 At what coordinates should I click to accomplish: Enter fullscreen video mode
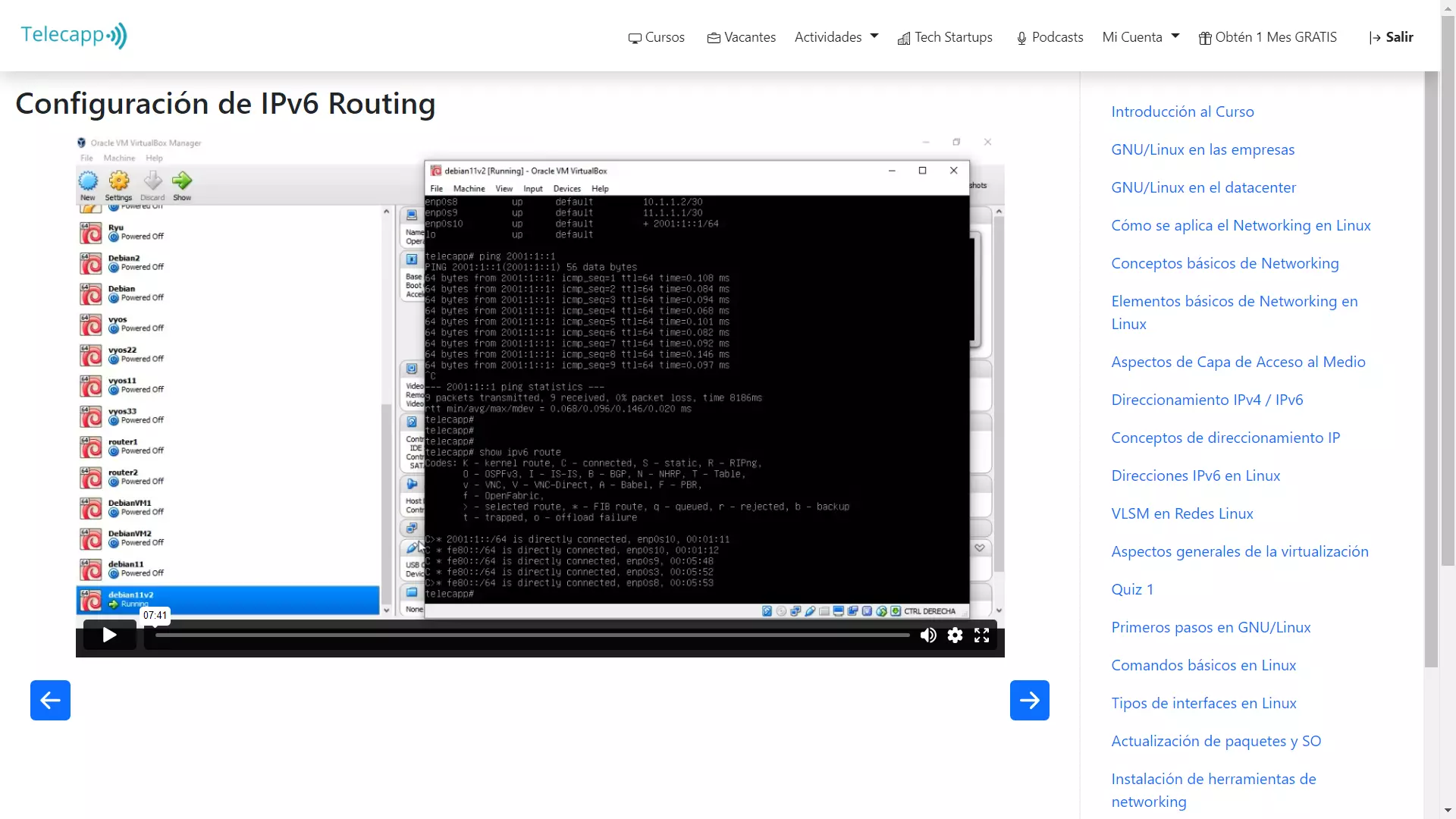981,635
